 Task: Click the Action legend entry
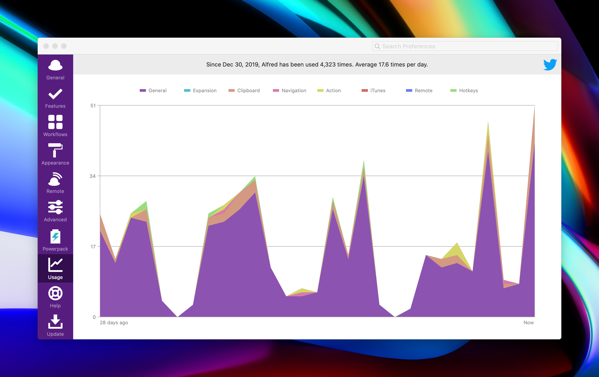pos(329,91)
